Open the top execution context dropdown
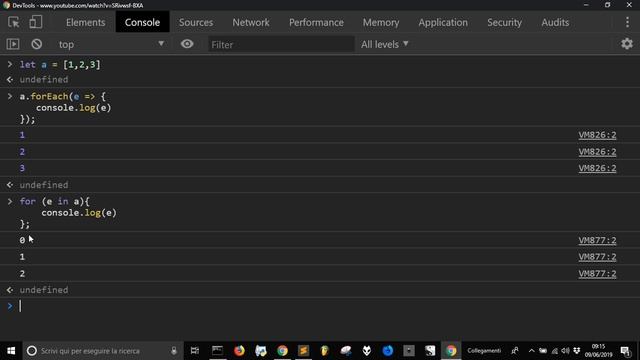The image size is (640, 360). click(111, 44)
